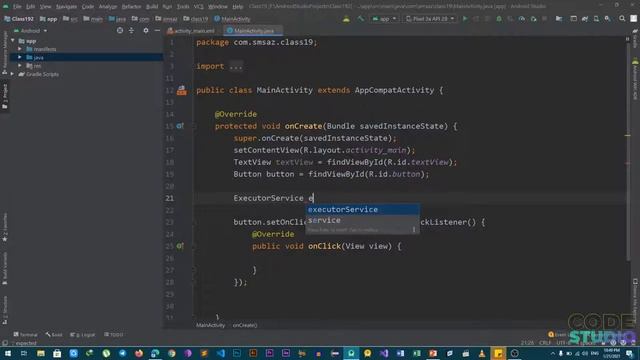640x360 pixels.
Task: Click the override gutter icon on line 15
Action: tap(180, 126)
